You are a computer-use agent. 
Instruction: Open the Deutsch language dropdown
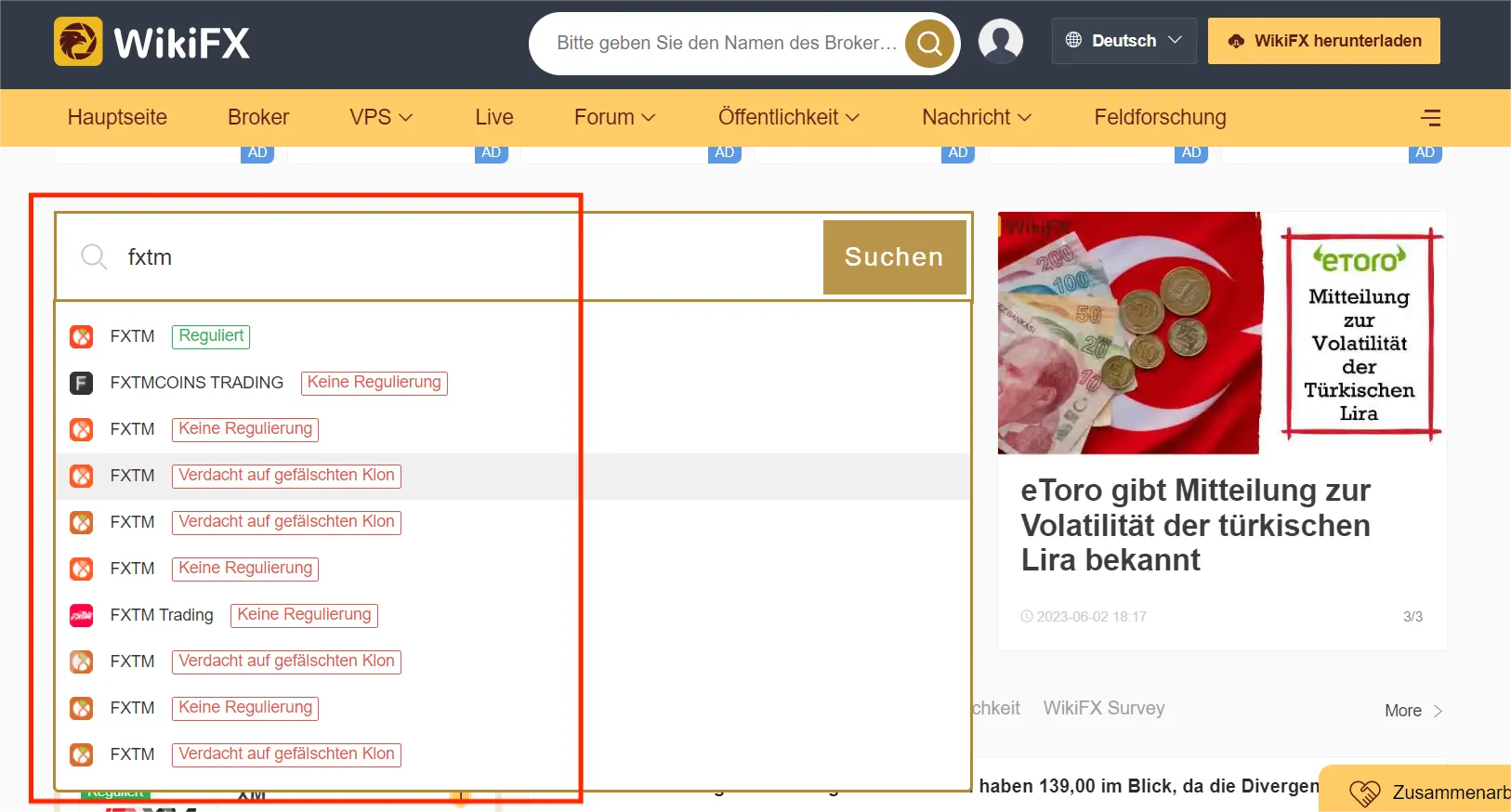[x=1123, y=41]
